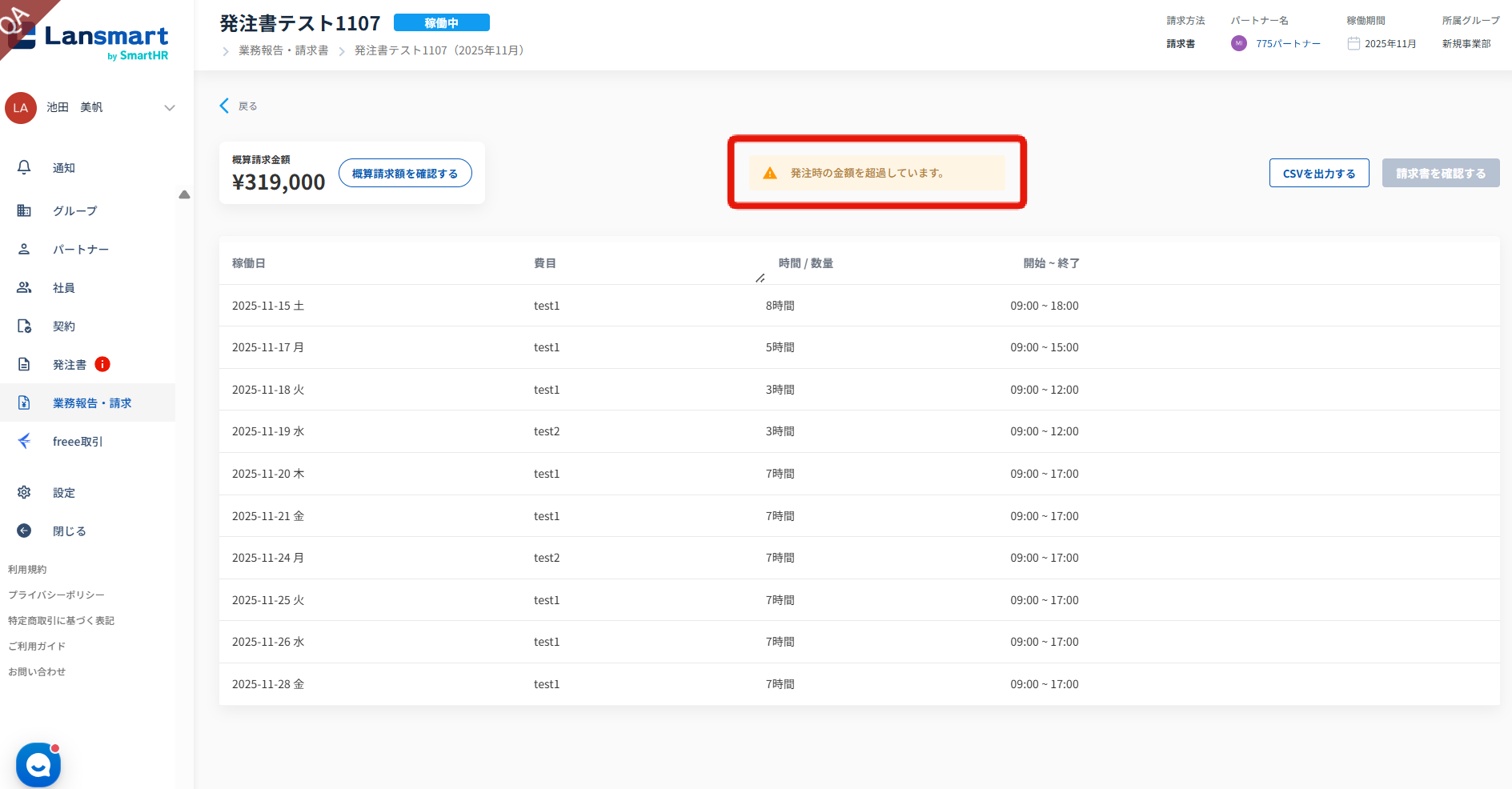1512x789 pixels.
Task: Open the freee取引 menu item
Action: click(78, 442)
